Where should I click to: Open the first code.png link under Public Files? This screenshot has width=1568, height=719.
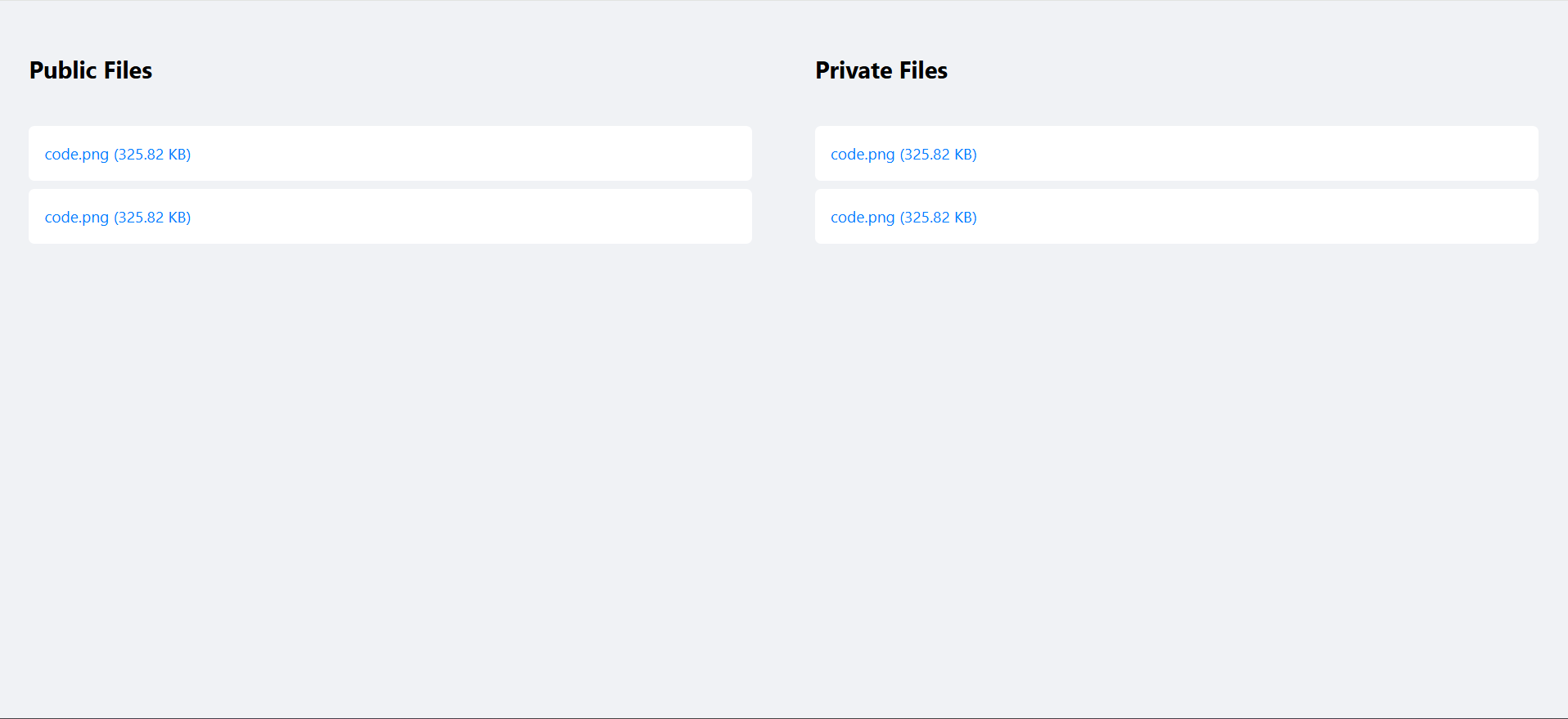pyautogui.click(x=76, y=154)
